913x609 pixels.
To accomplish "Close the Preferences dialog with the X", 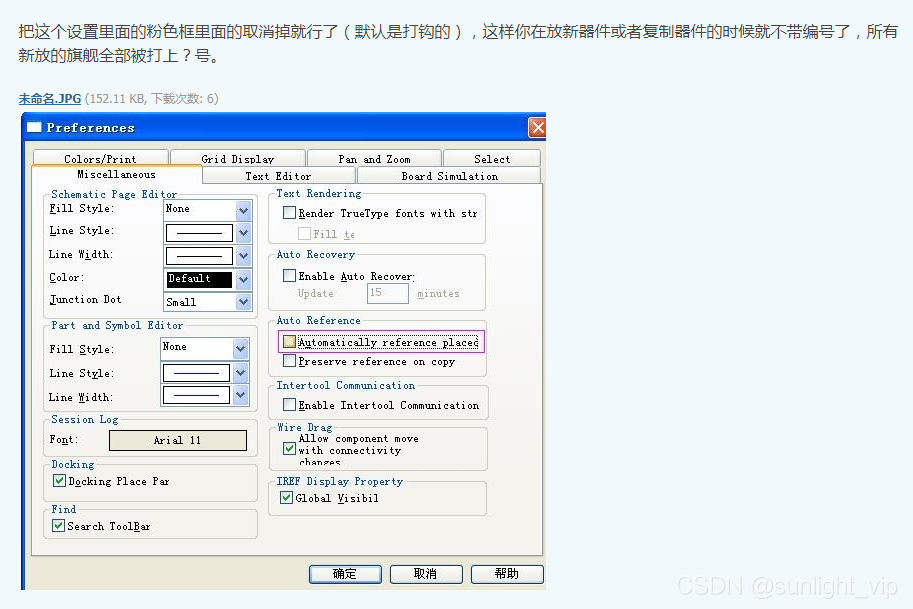I will [x=537, y=127].
